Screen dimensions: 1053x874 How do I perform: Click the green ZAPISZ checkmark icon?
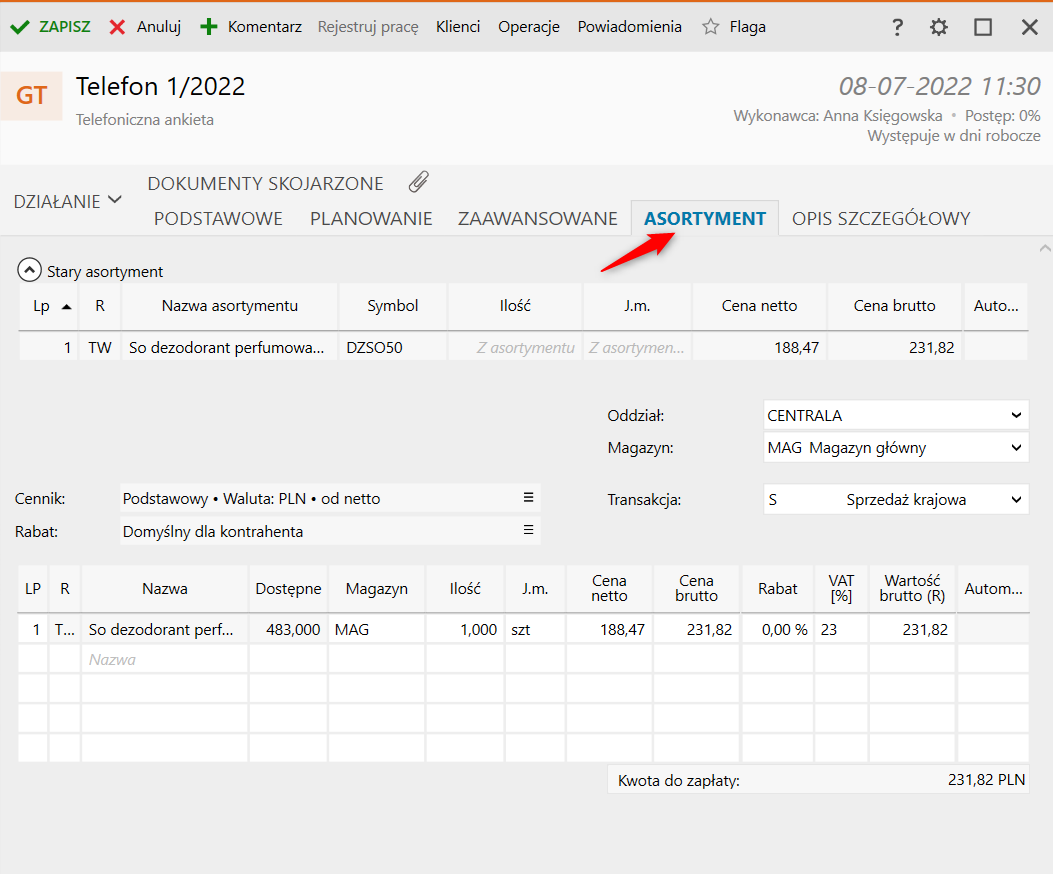pyautogui.click(x=19, y=27)
